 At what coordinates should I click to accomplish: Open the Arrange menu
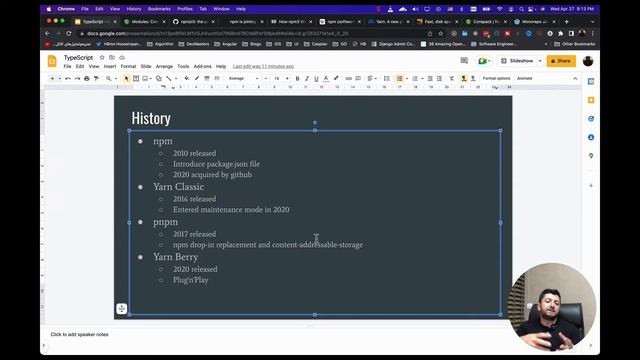click(164, 66)
